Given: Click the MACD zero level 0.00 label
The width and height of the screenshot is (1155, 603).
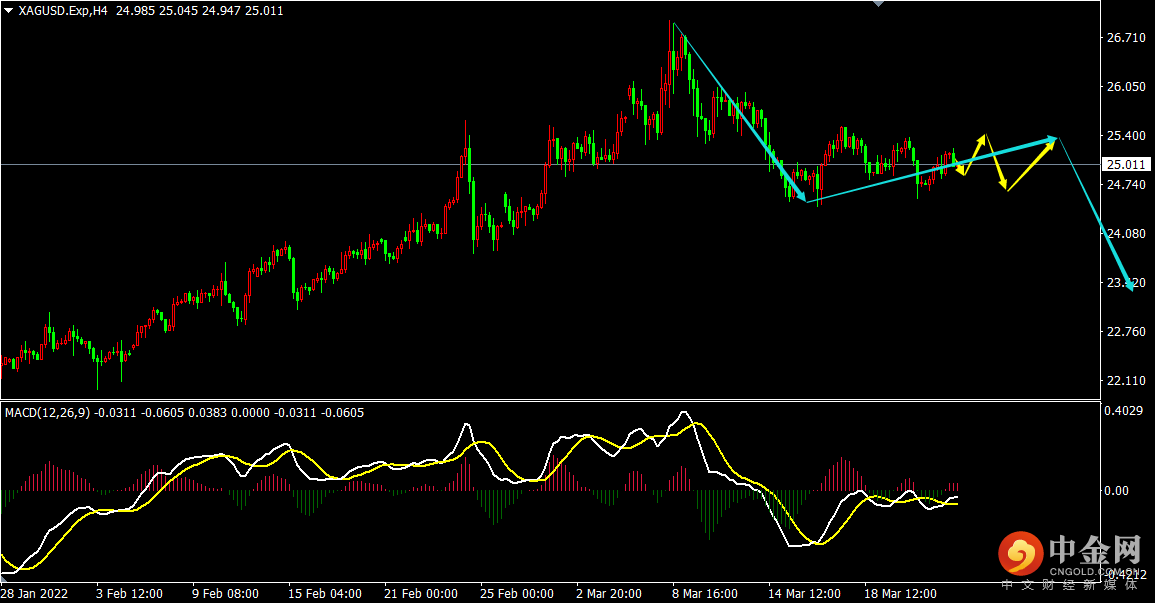Looking at the screenshot, I should pyautogui.click(x=1116, y=490).
